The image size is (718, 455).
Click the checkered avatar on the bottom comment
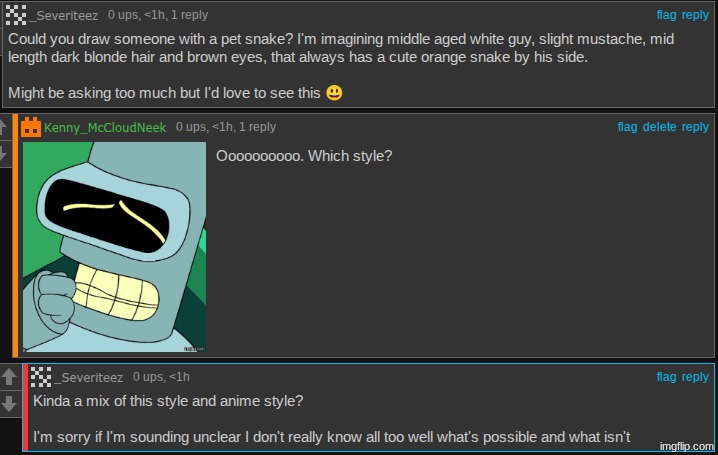point(41,377)
